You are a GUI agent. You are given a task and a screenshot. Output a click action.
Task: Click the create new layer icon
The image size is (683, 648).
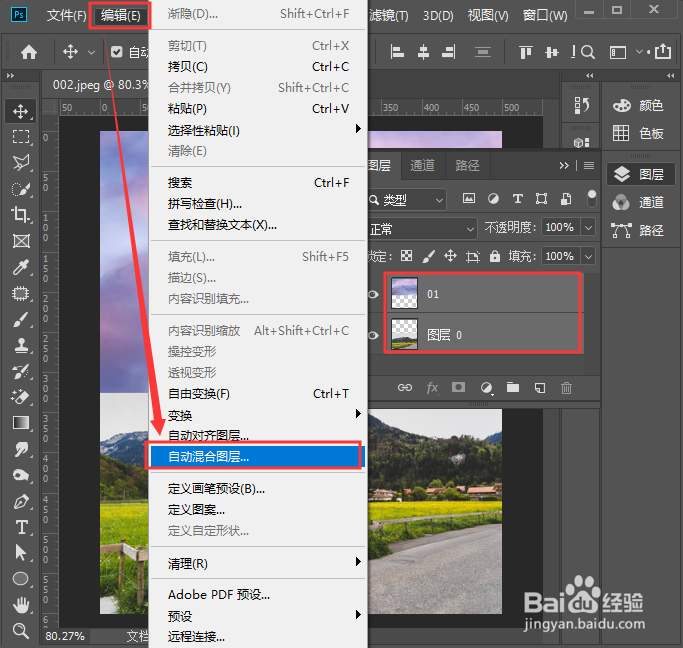coord(540,388)
